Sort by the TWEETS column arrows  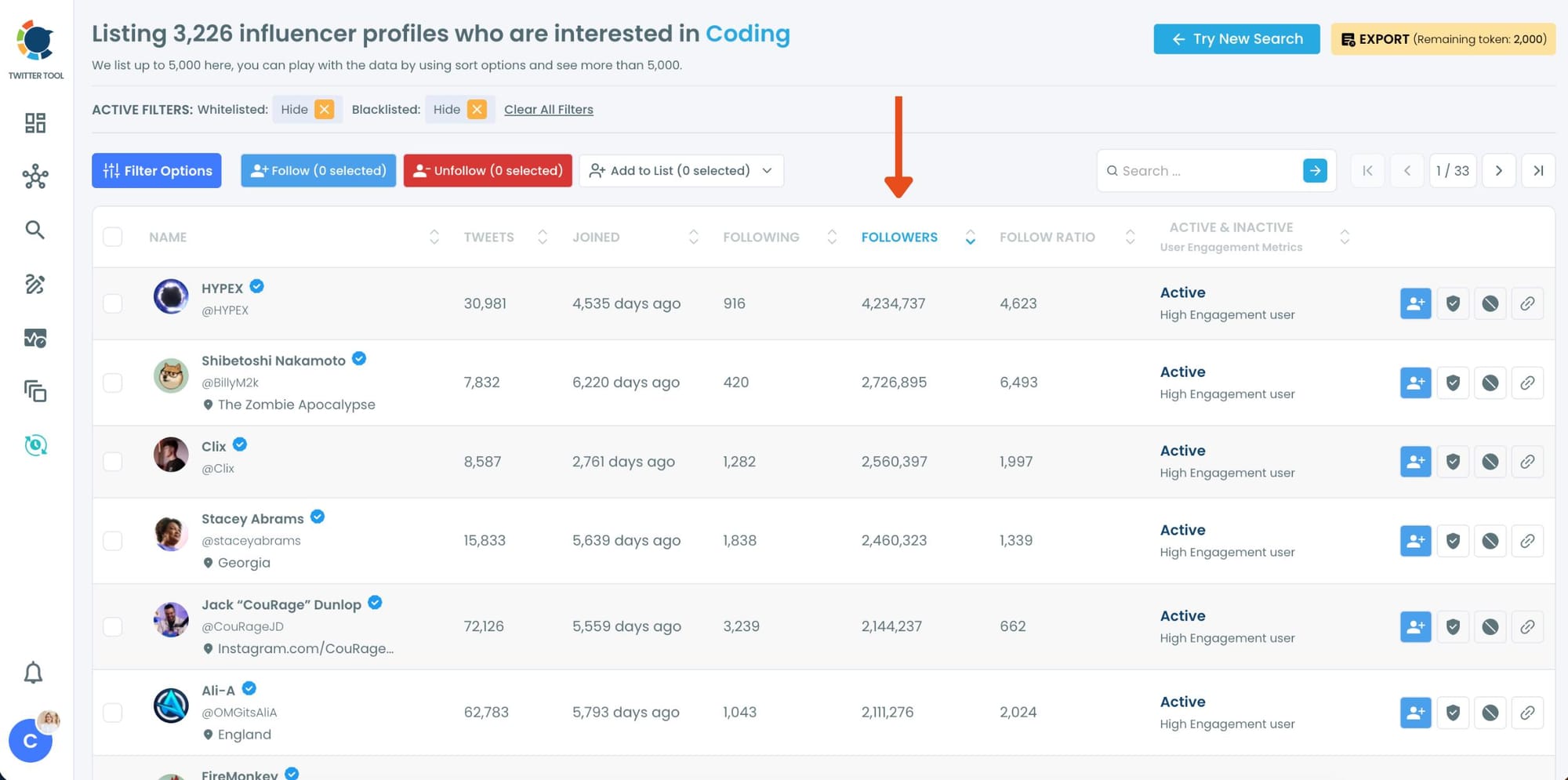click(543, 237)
